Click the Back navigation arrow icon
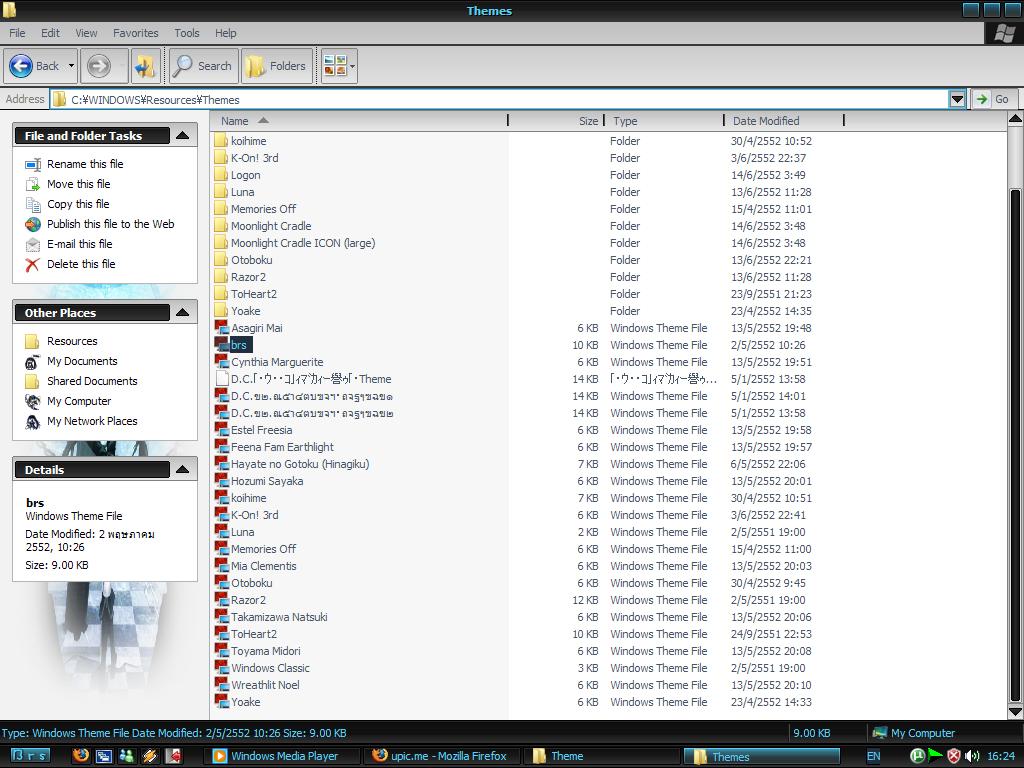 (21, 66)
